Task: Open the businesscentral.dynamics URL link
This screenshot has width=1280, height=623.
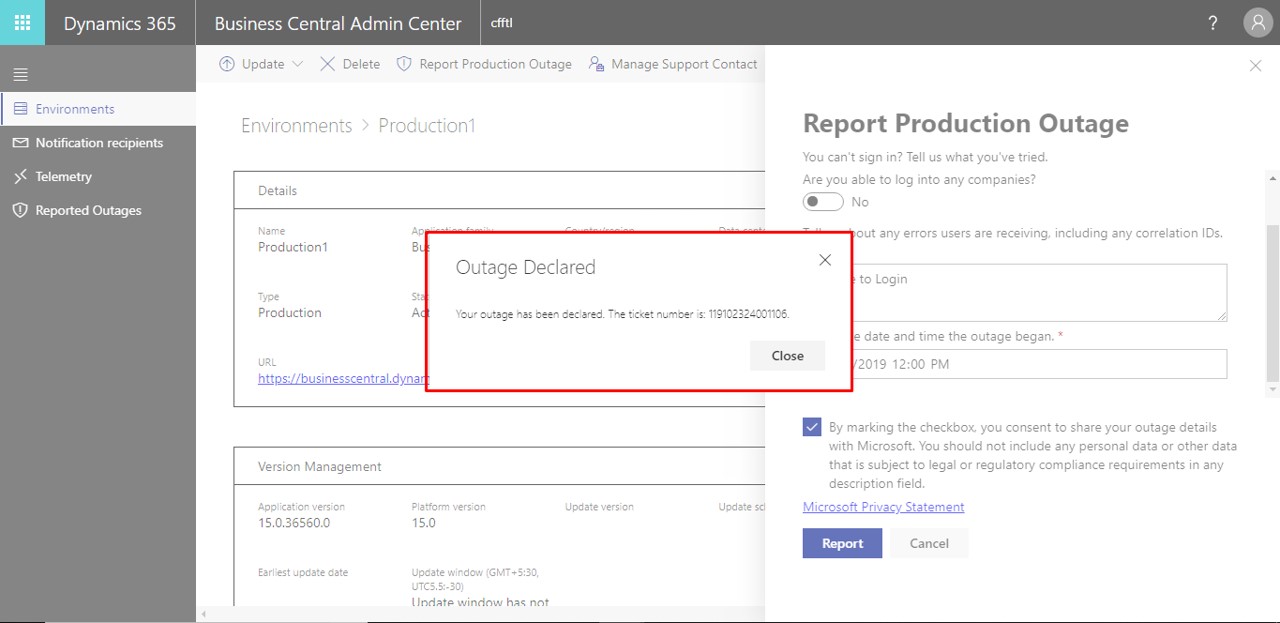Action: 343,379
